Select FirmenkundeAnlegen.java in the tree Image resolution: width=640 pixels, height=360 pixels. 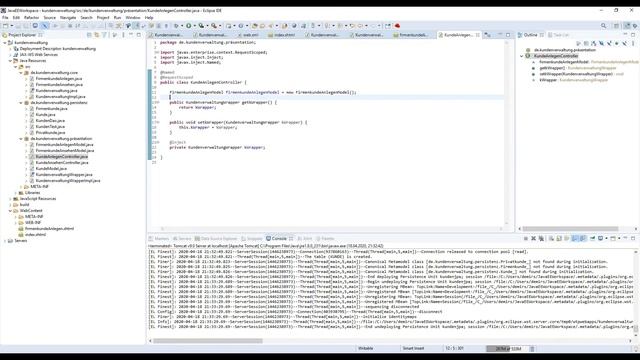click(x=59, y=78)
